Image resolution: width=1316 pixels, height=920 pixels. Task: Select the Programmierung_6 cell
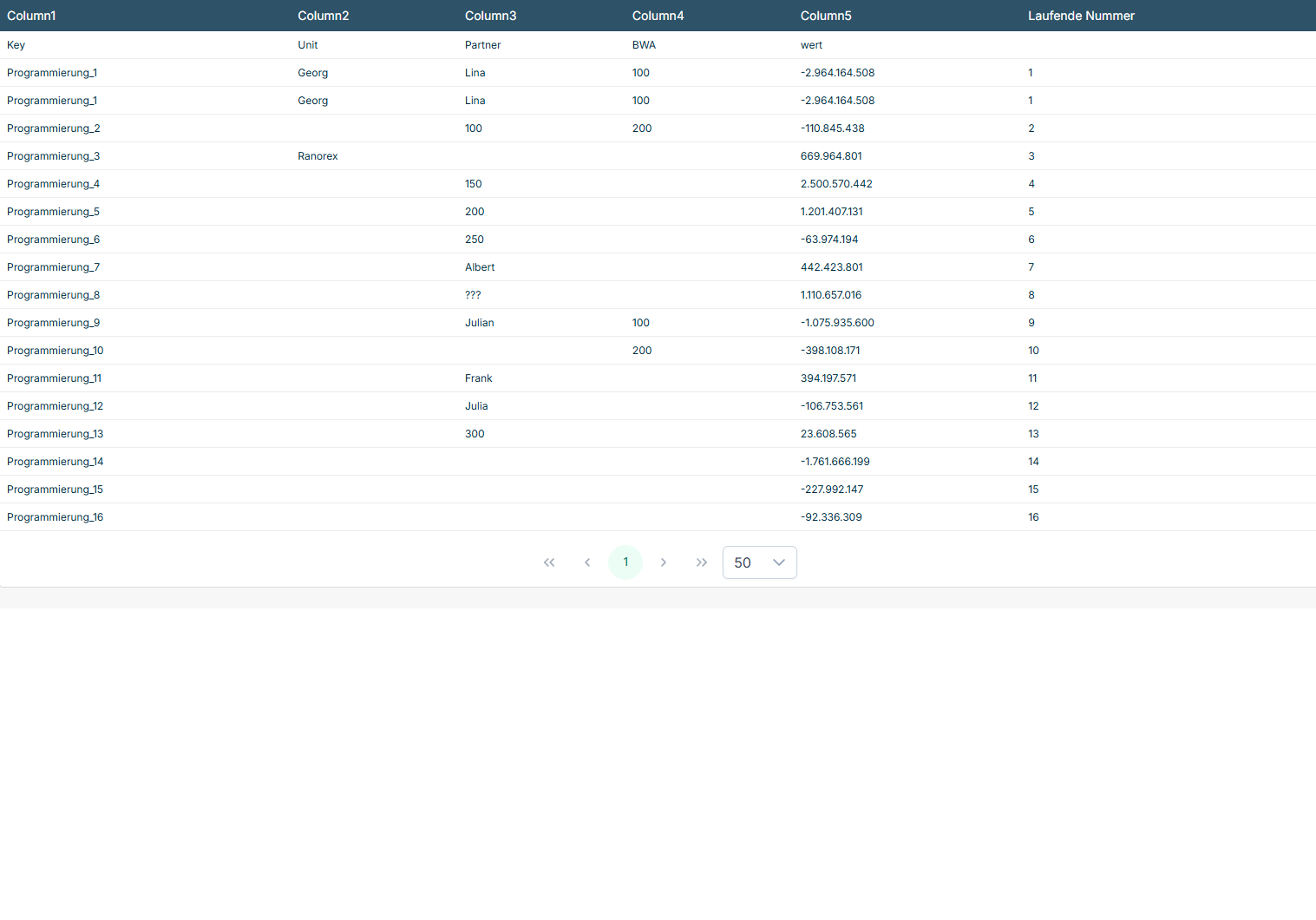click(x=54, y=240)
